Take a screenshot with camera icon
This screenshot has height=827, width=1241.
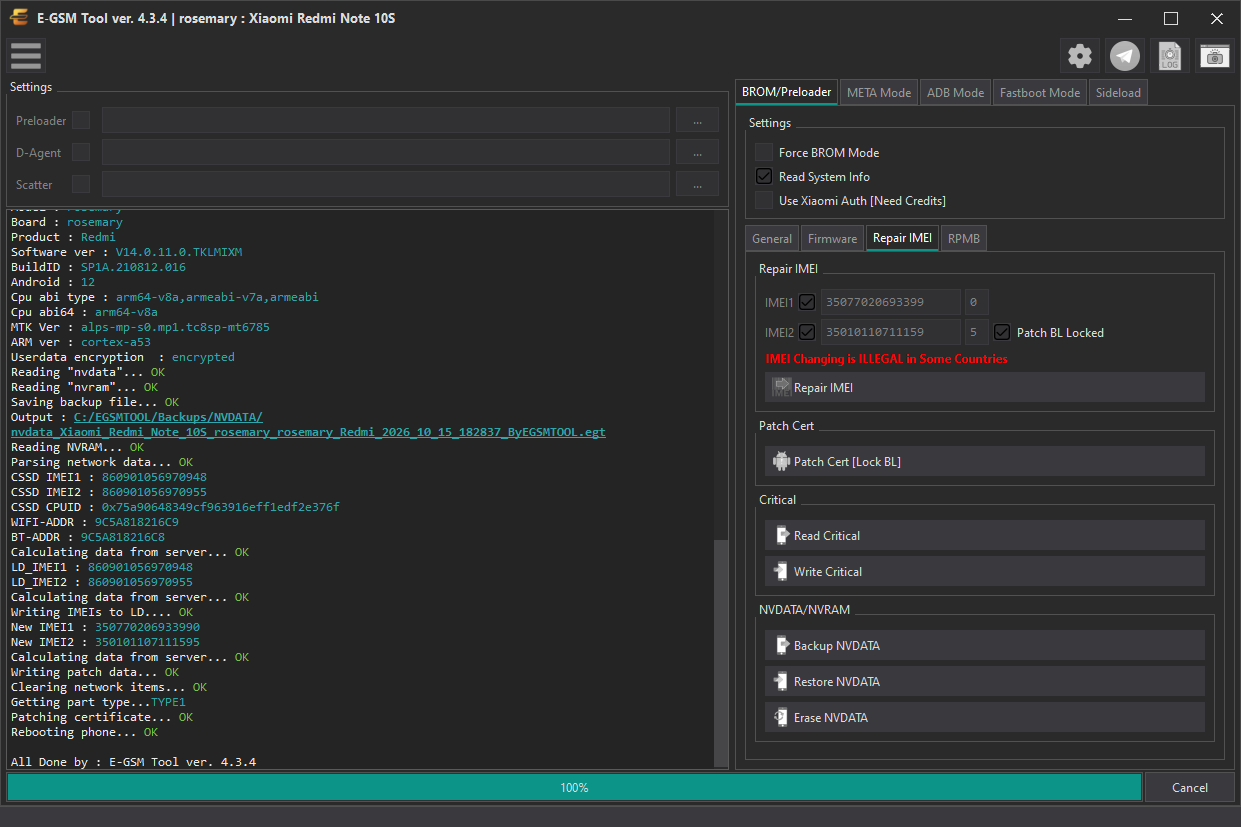[1215, 56]
